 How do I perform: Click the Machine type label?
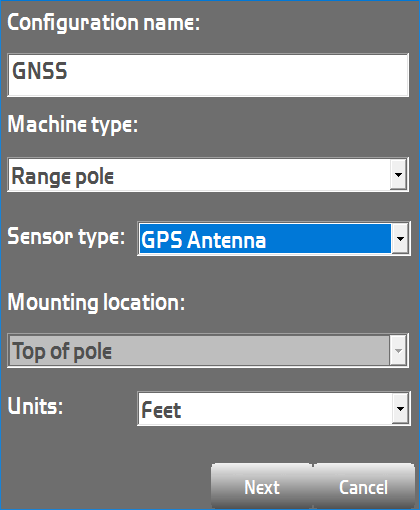click(73, 125)
